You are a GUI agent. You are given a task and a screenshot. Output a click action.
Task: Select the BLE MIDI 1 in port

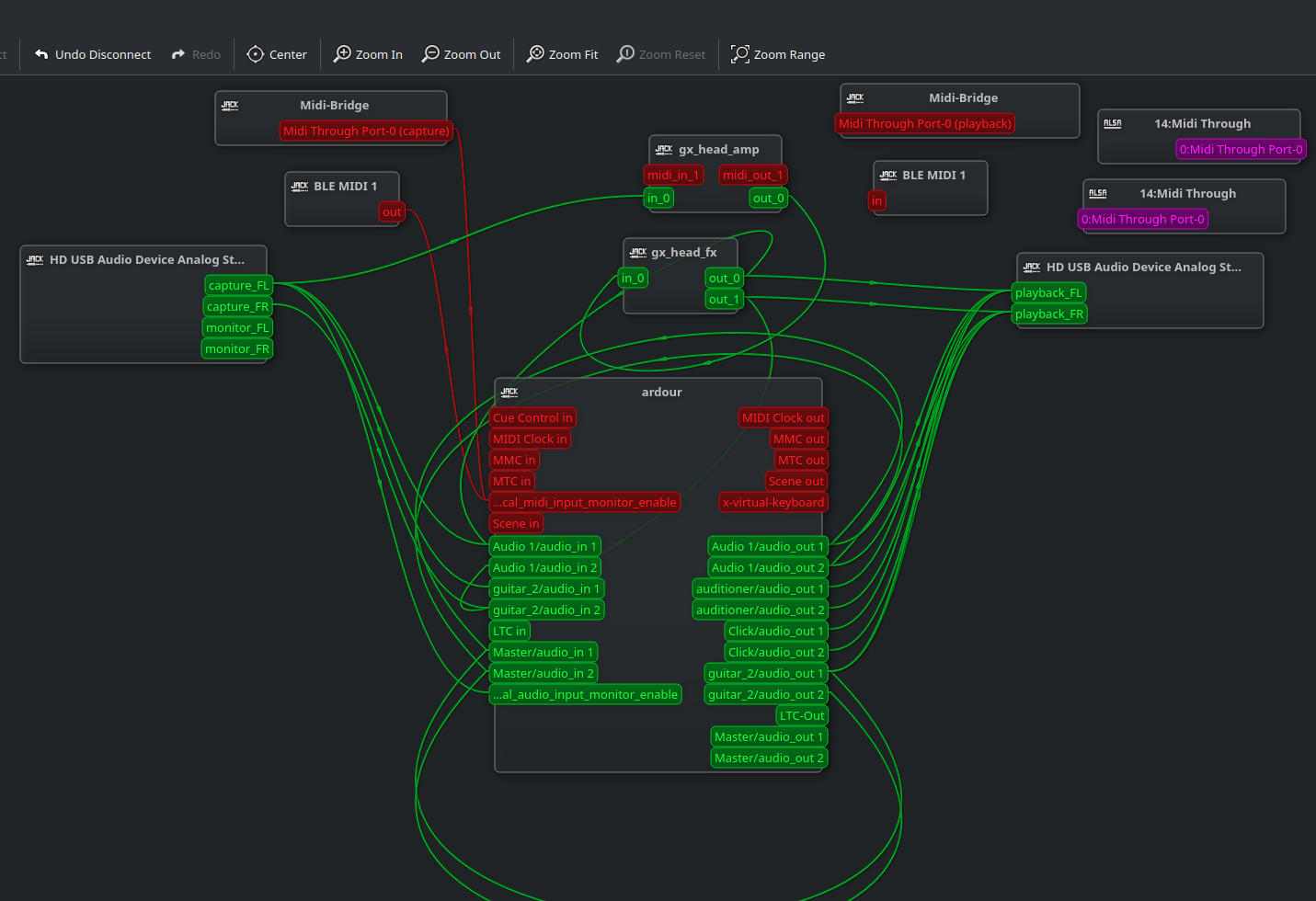pos(877,200)
